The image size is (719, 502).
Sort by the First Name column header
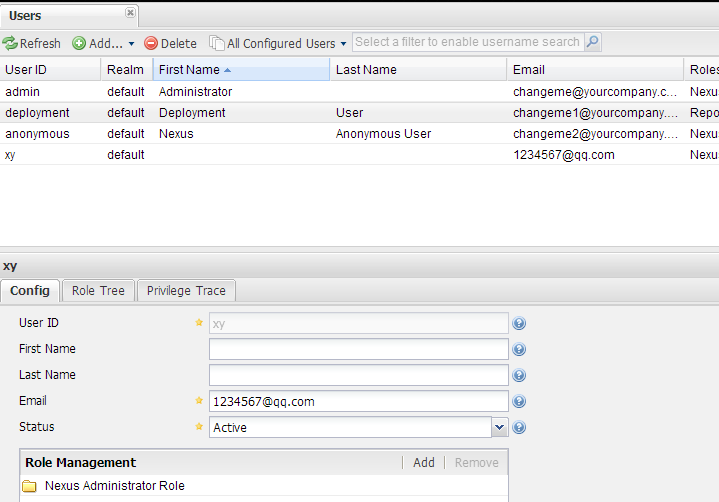pyautogui.click(x=241, y=70)
